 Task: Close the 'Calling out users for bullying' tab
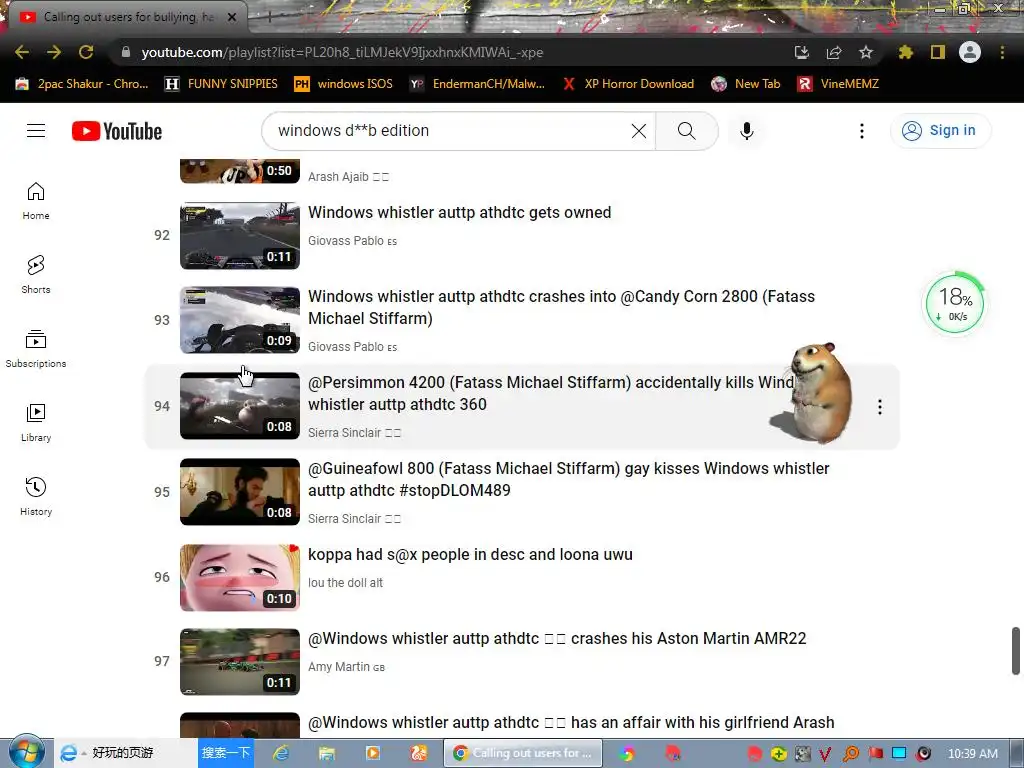click(x=232, y=17)
